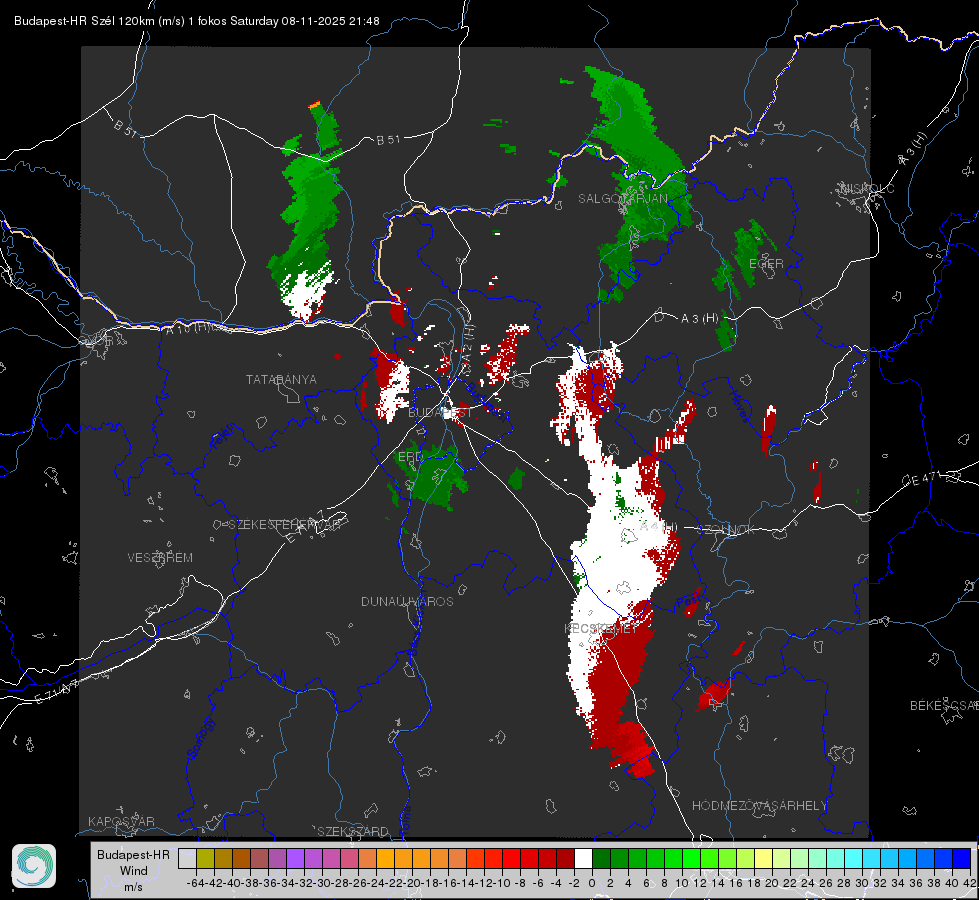Click the SALGÓTARJÁN city label
Image resolution: width=979 pixels, height=900 pixels.
coord(622,199)
